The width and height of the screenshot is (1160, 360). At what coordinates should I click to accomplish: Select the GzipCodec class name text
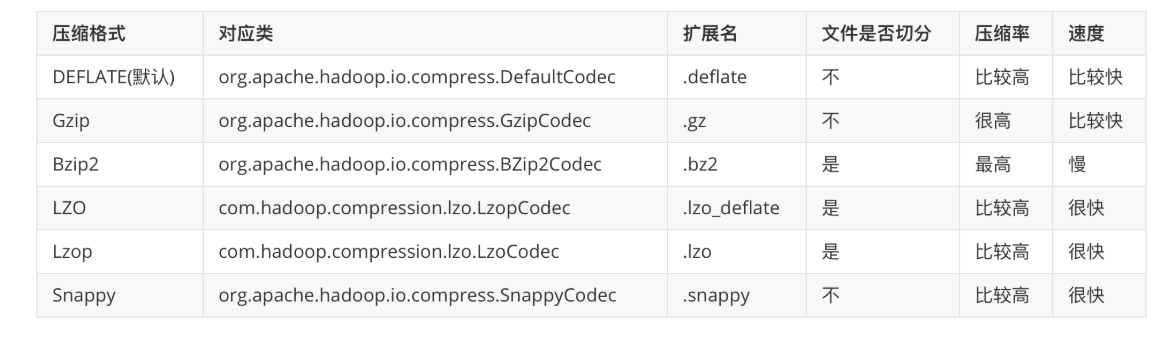coord(405,120)
